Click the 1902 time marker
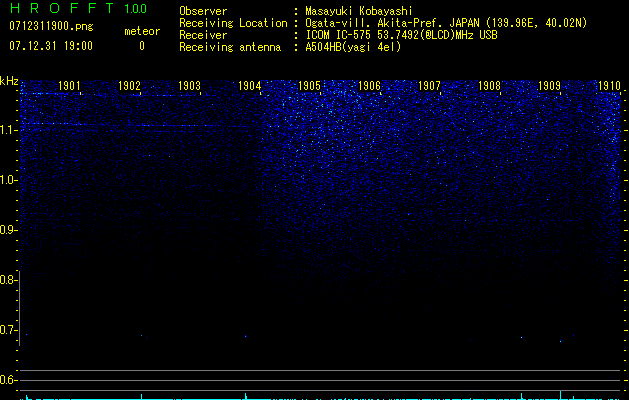The width and height of the screenshot is (629, 400). point(129,85)
